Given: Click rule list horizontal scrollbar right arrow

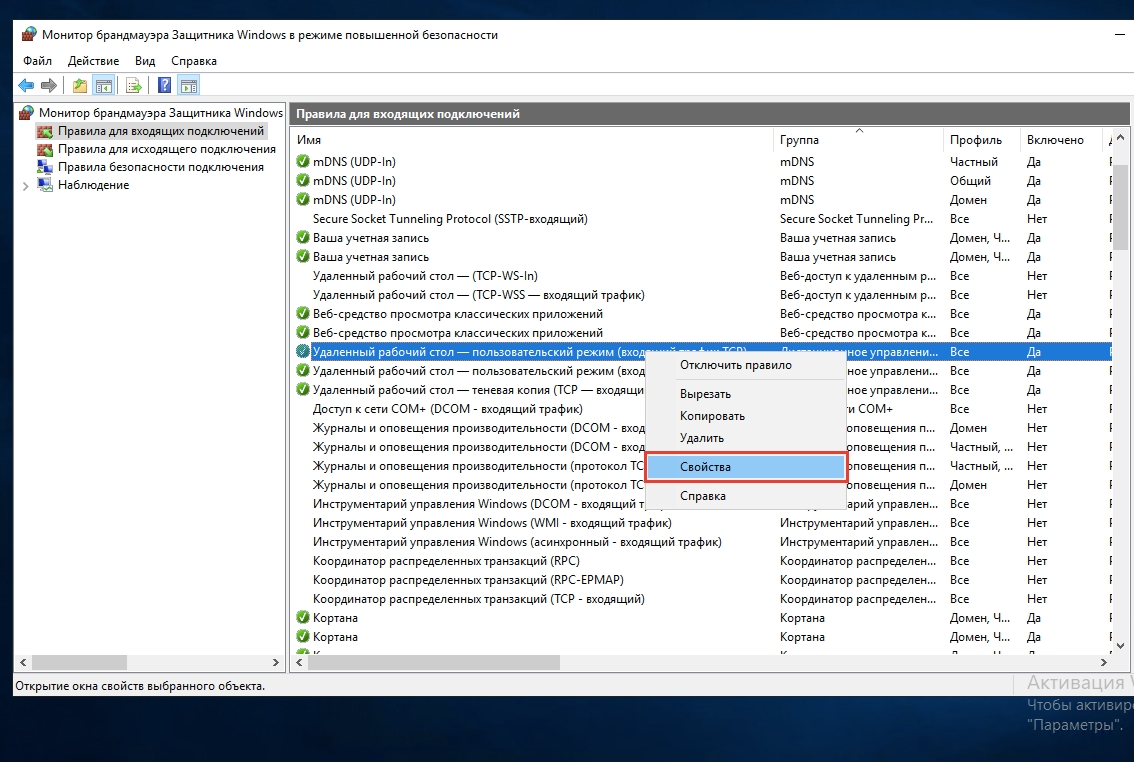Looking at the screenshot, I should pos(1103,662).
